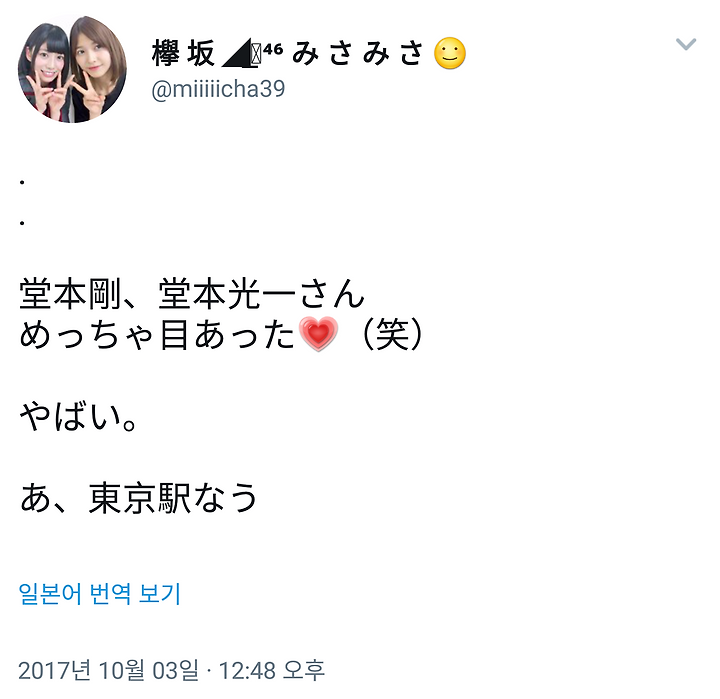This screenshot has height=699, width=720.
Task: Click the first dot line of tweet
Action: click(x=22, y=182)
